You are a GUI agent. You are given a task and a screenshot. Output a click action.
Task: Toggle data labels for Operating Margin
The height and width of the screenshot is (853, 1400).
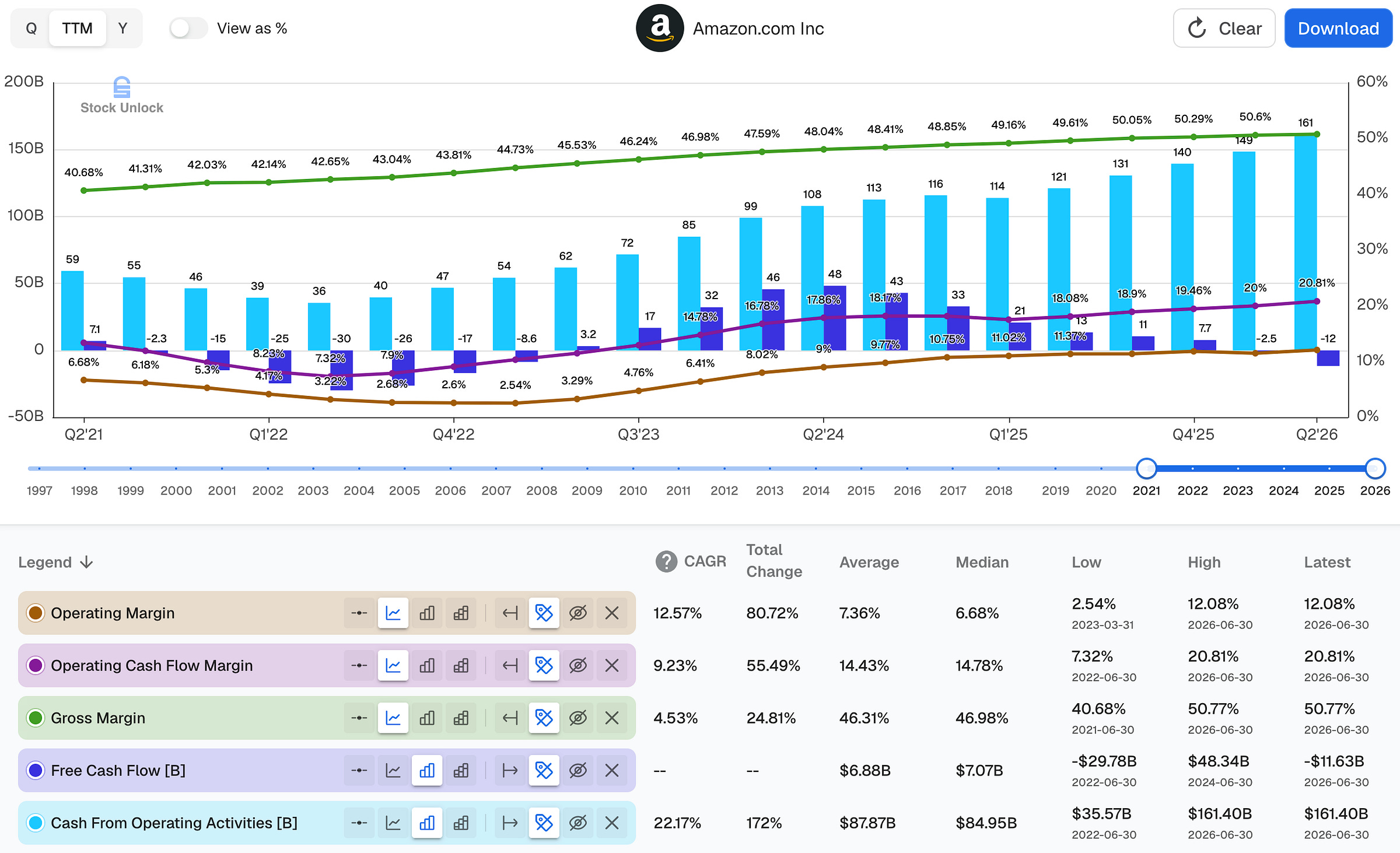(544, 613)
